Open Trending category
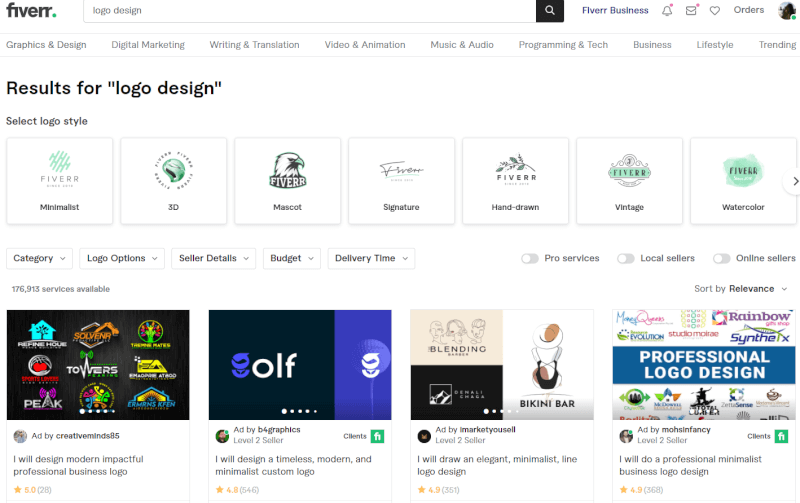800x503 pixels. pyautogui.click(x=777, y=45)
